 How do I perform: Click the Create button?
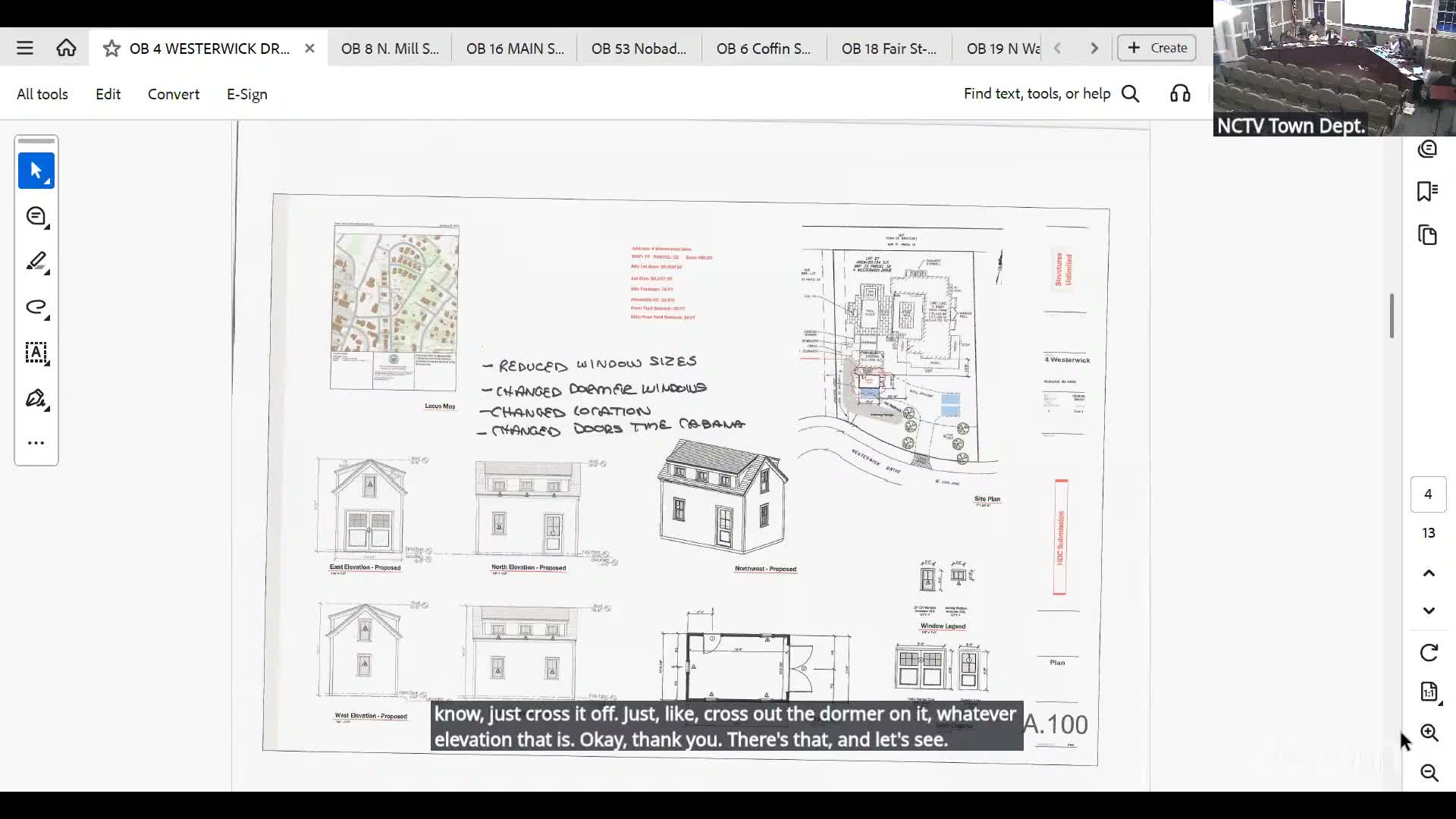1155,47
